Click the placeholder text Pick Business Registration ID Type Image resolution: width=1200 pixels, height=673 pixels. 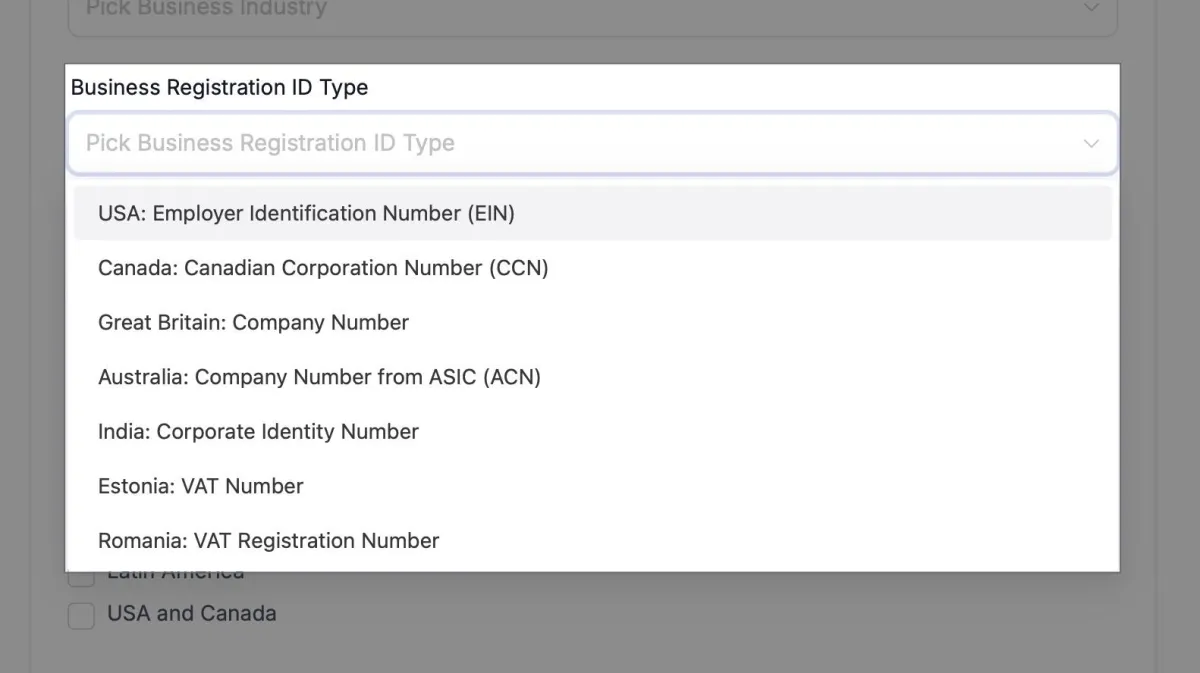coord(270,143)
